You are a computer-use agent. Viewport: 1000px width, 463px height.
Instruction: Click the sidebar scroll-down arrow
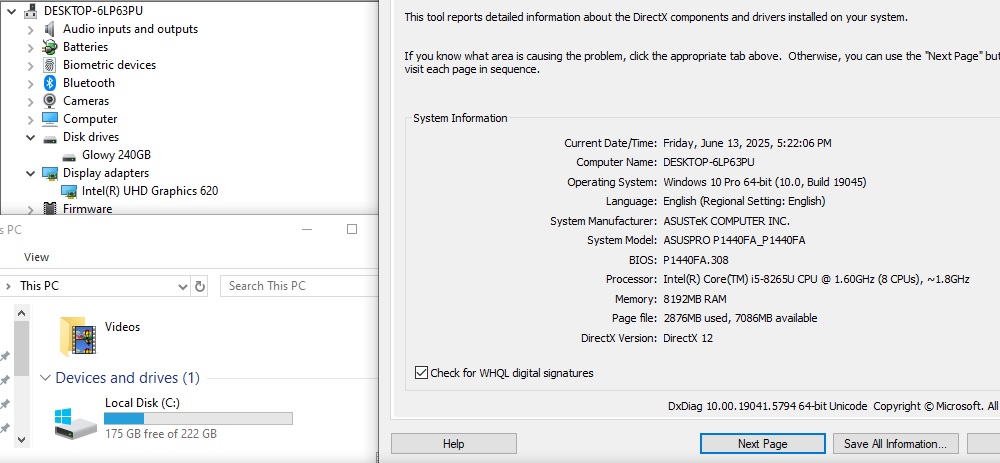(21, 439)
